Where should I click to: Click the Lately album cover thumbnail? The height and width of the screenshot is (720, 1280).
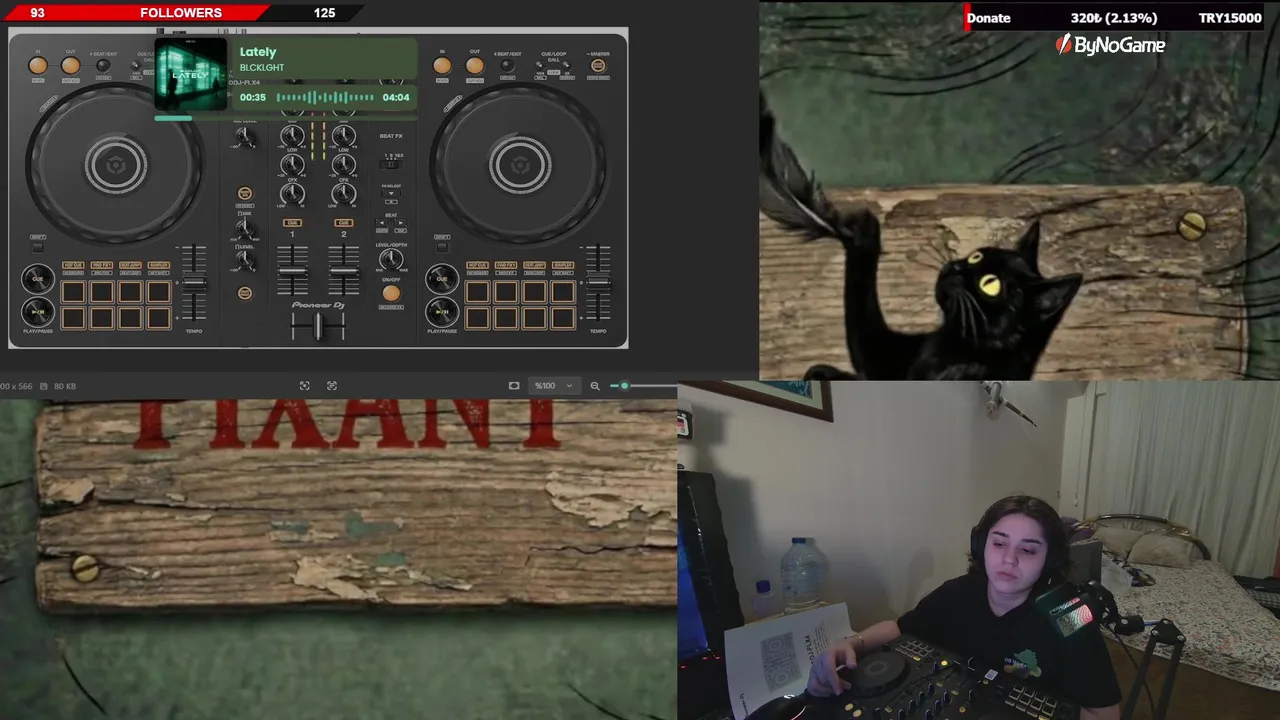tap(190, 76)
